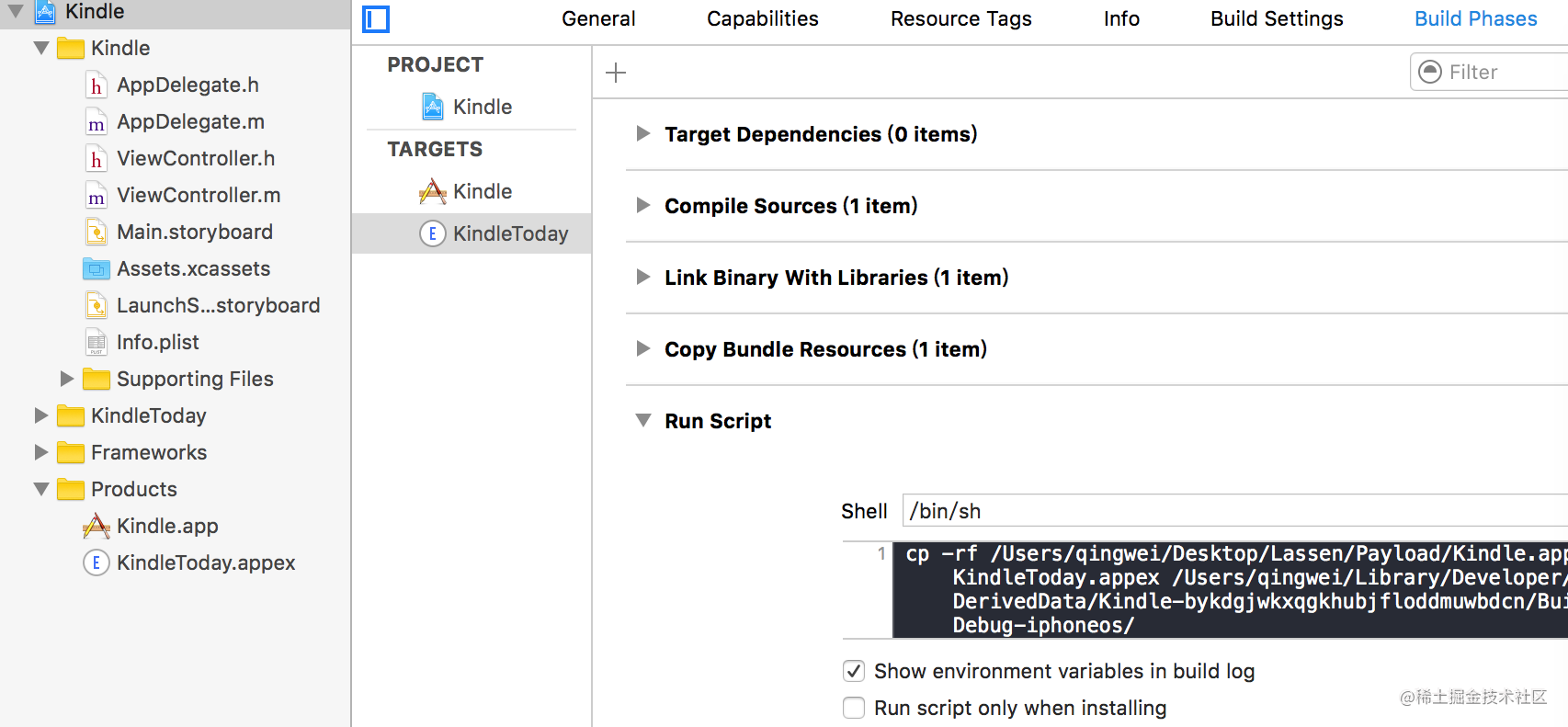Click the Supporting Files folder icon

click(97, 379)
